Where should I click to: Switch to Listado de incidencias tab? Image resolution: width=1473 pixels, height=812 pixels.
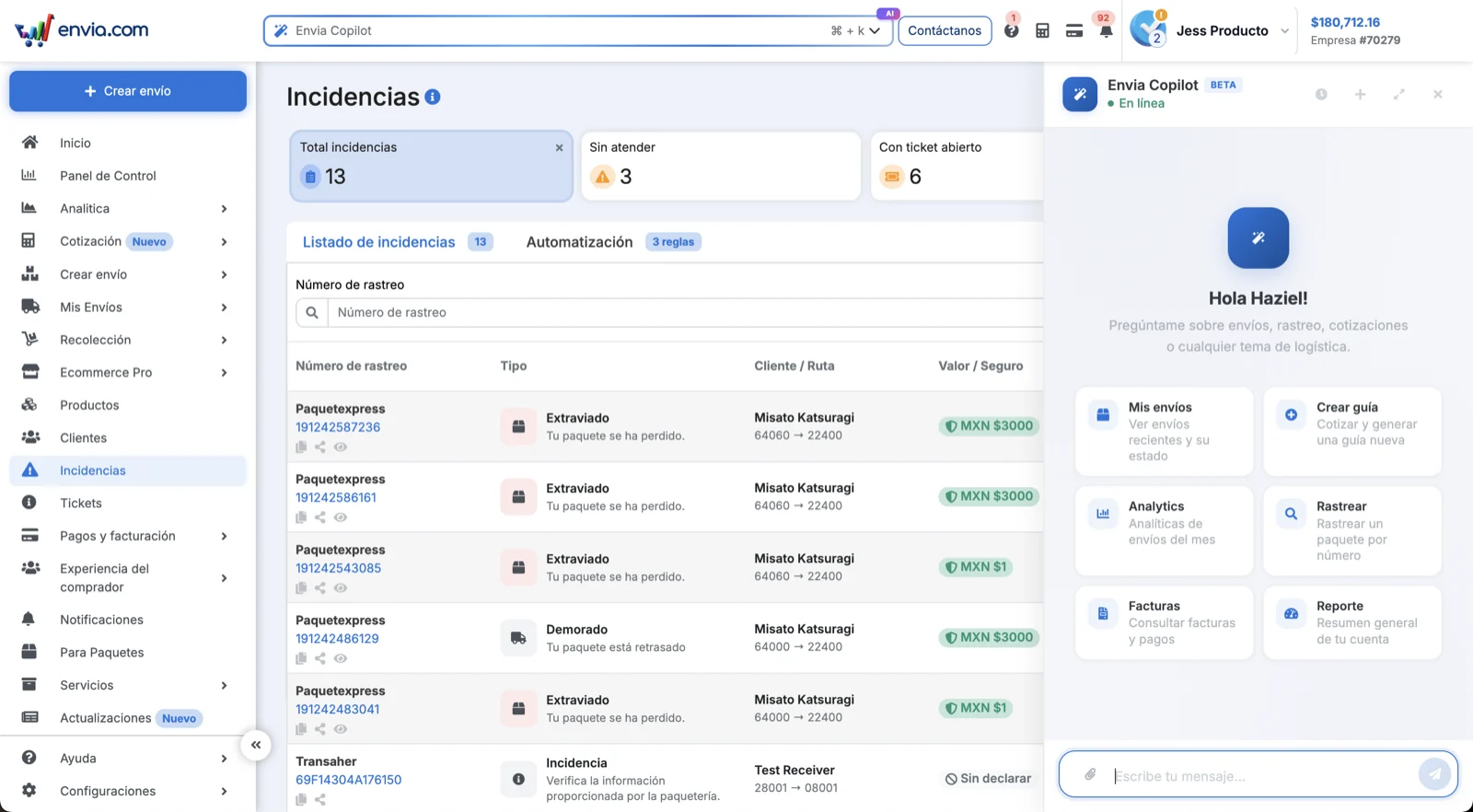coord(398,242)
